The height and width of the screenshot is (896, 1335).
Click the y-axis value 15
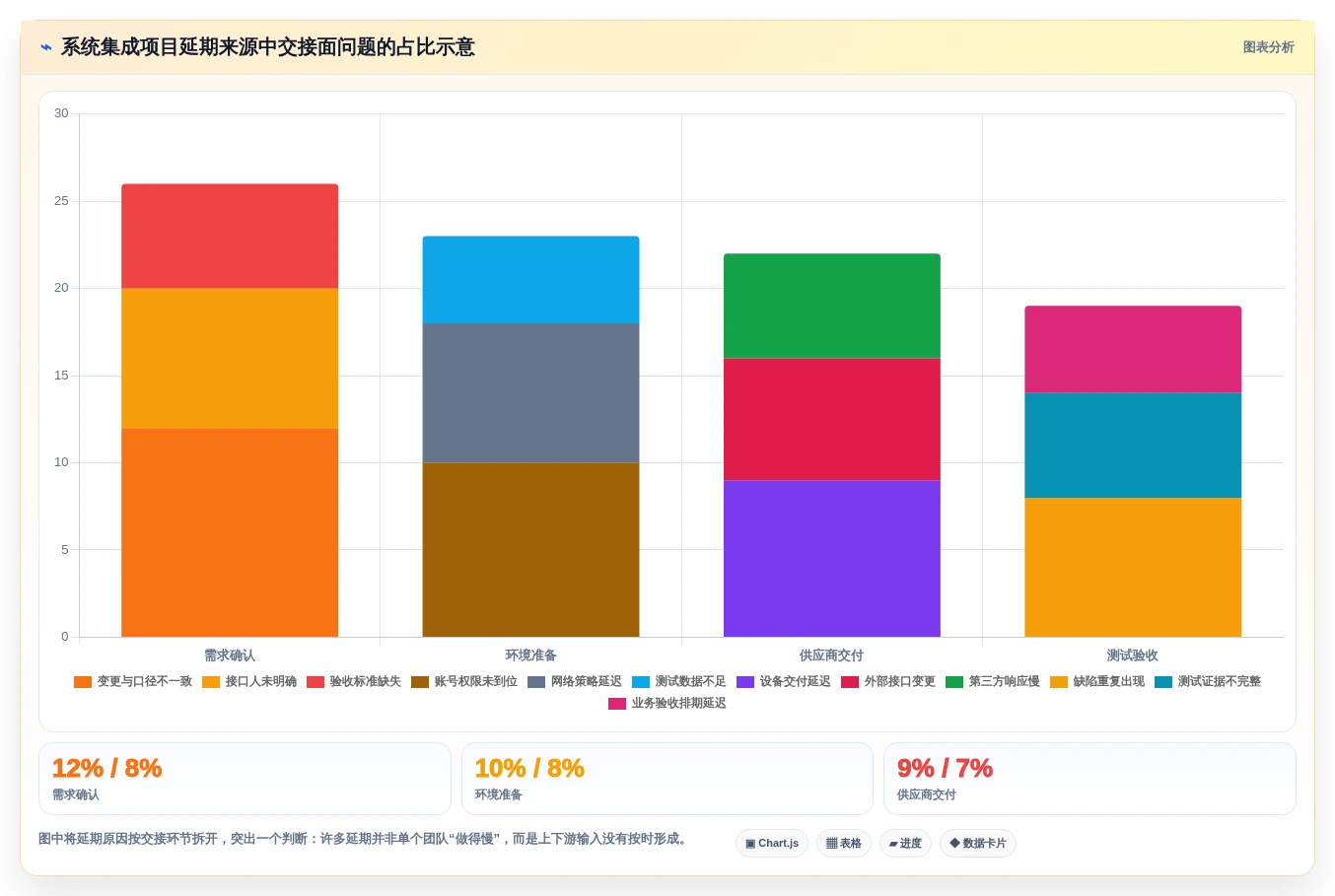[x=61, y=376]
